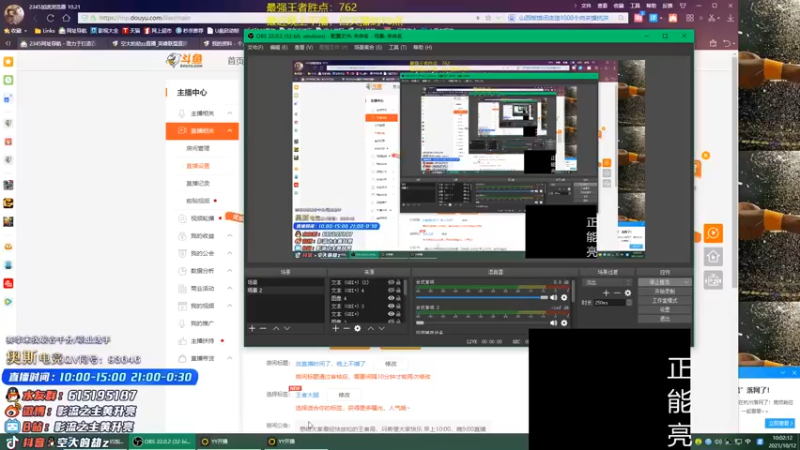Open browser apps grid icon
This screenshot has width=800, height=450.
tap(690, 18)
